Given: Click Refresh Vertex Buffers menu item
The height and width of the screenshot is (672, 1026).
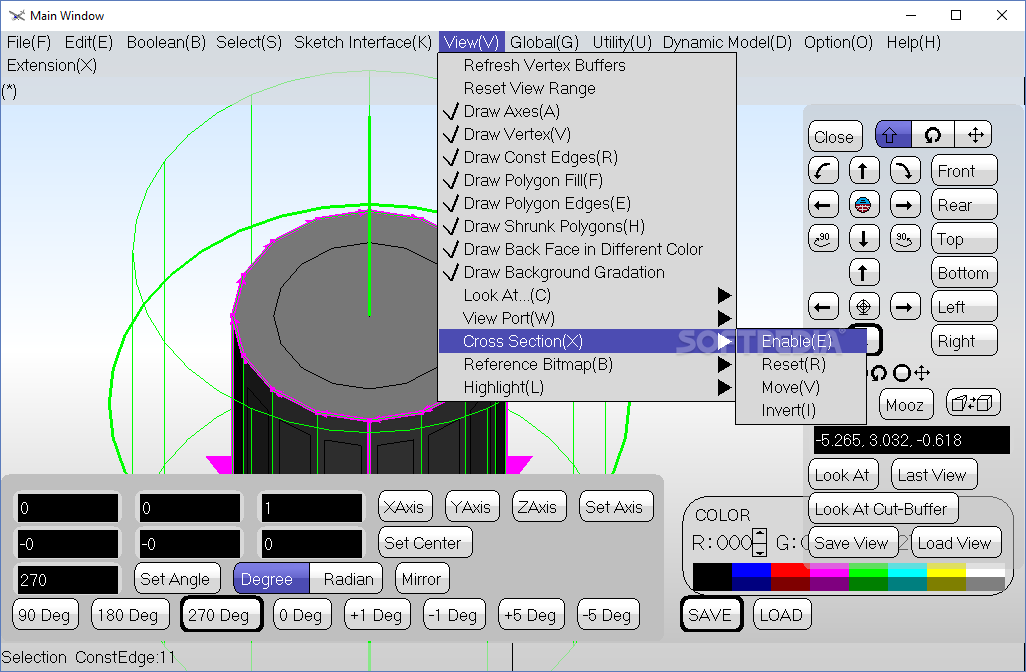Looking at the screenshot, I should point(587,65).
